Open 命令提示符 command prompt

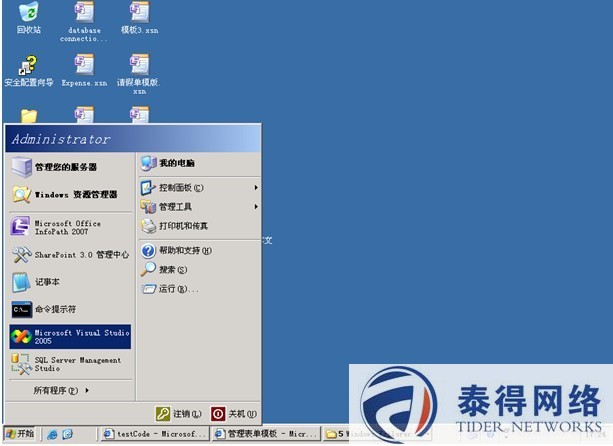pyautogui.click(x=70, y=309)
